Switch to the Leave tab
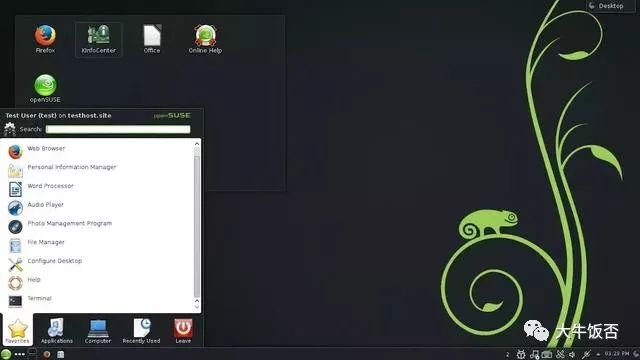This screenshot has height=360, width=640. pyautogui.click(x=183, y=331)
